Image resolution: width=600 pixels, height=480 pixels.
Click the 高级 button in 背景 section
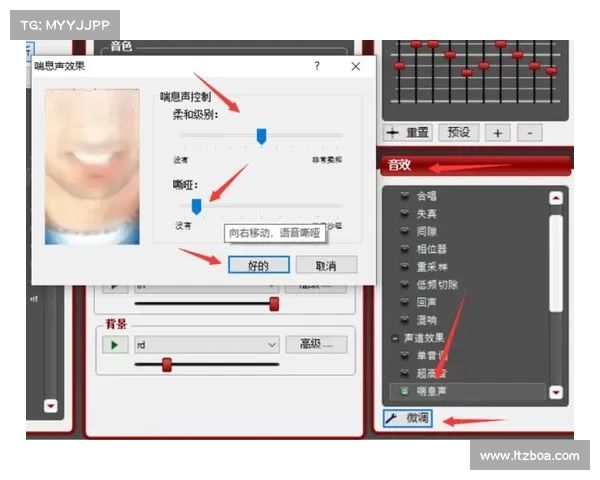pos(316,344)
